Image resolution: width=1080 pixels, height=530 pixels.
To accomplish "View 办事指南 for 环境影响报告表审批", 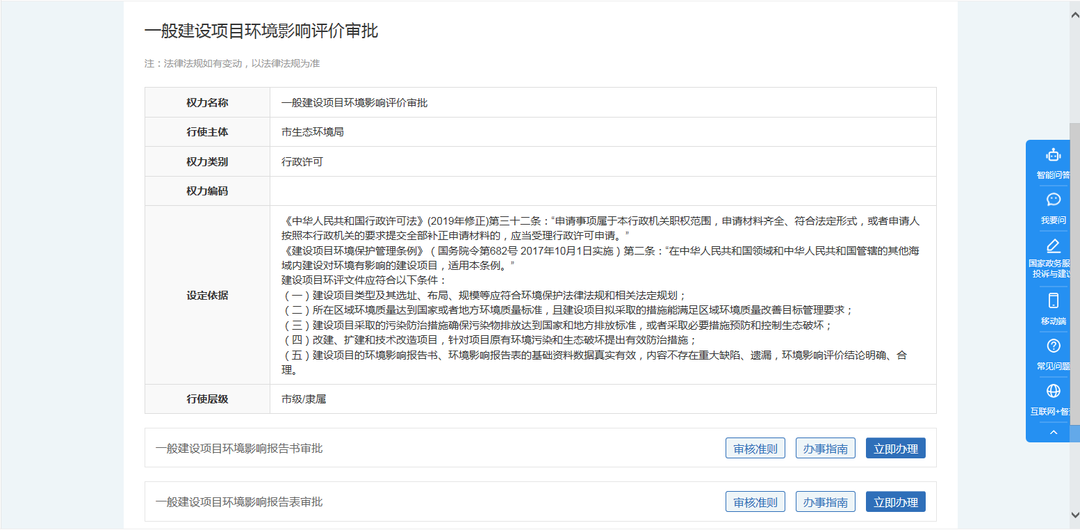I will coord(826,502).
